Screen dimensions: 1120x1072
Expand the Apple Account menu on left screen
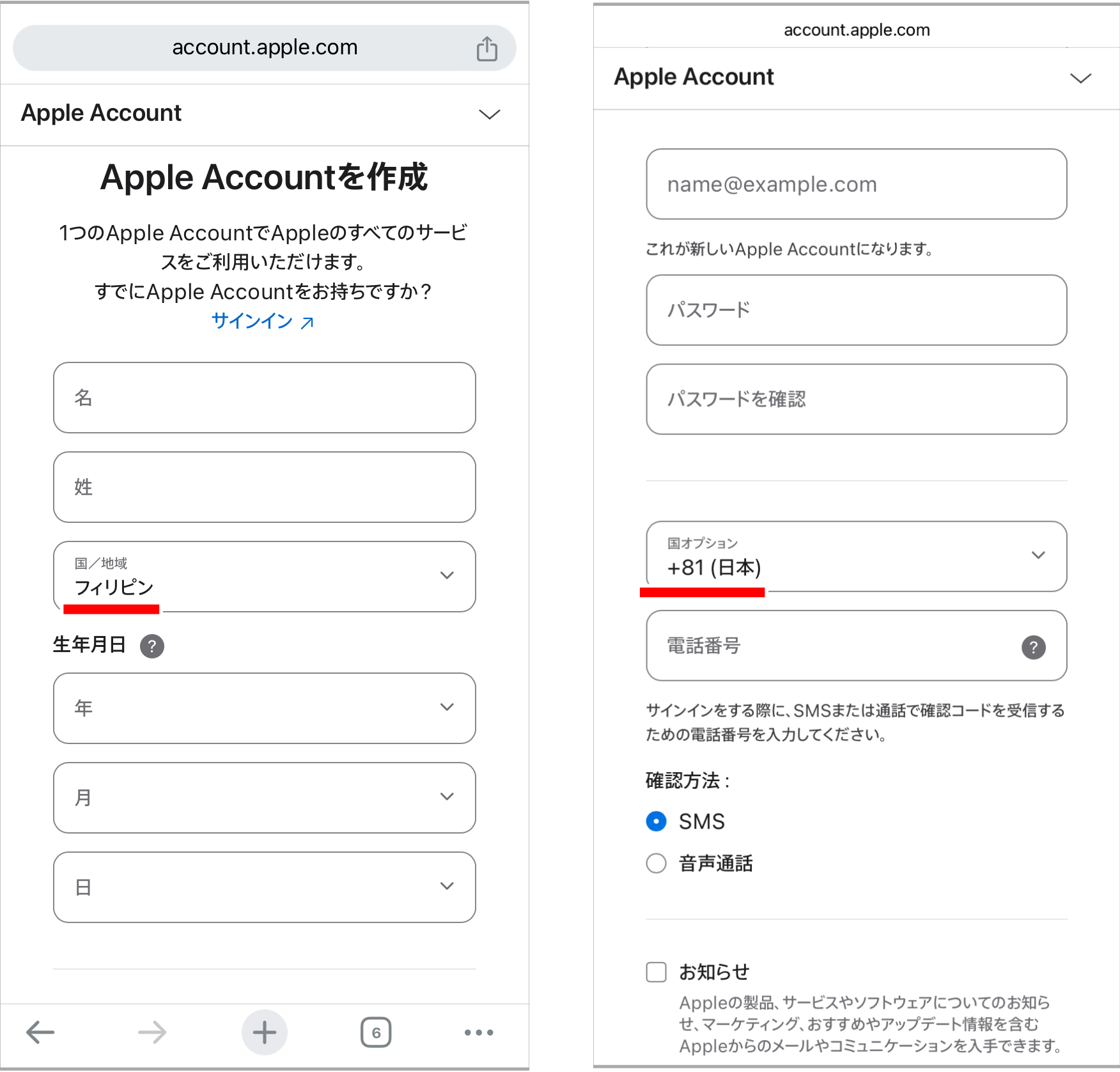490,114
